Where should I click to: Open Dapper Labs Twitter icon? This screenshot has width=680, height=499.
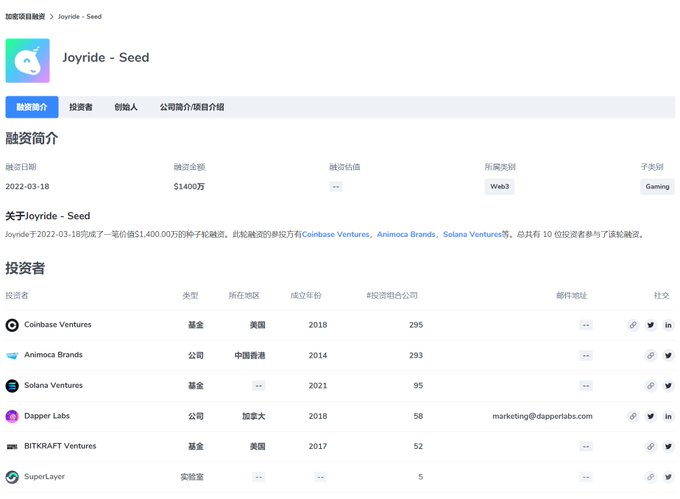(x=651, y=416)
